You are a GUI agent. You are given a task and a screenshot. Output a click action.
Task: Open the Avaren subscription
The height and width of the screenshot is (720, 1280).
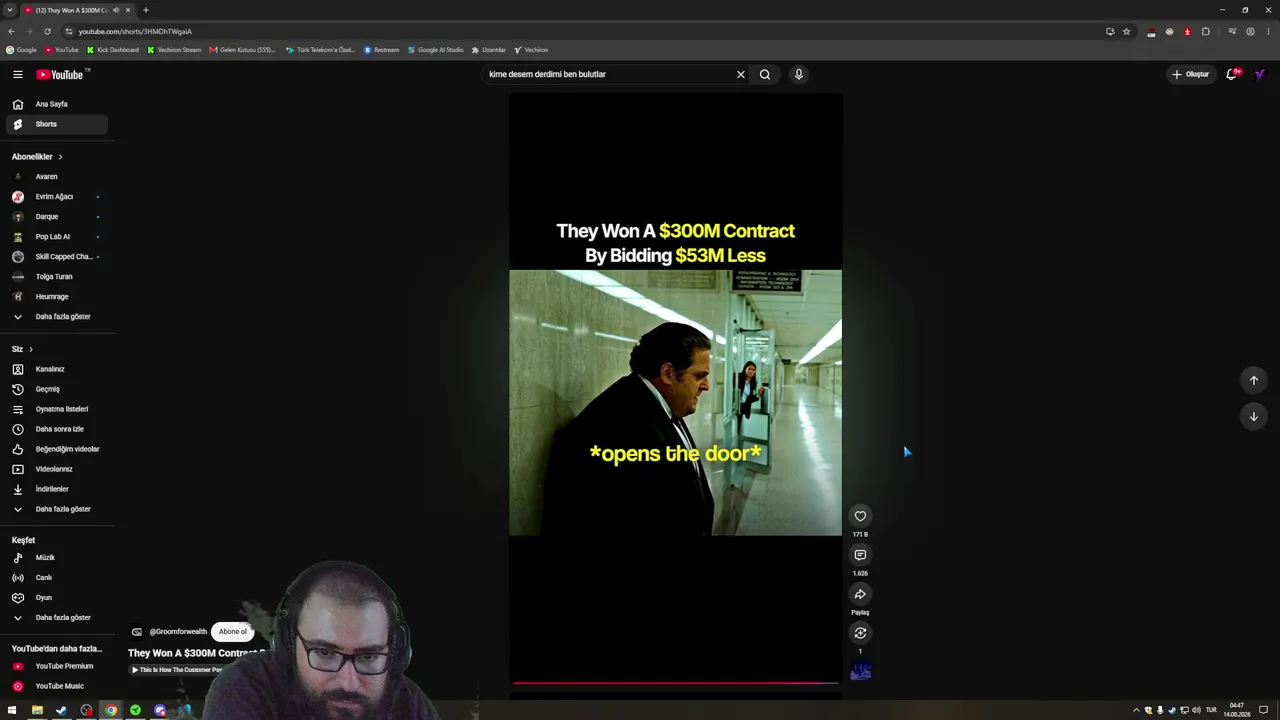(x=57, y=177)
